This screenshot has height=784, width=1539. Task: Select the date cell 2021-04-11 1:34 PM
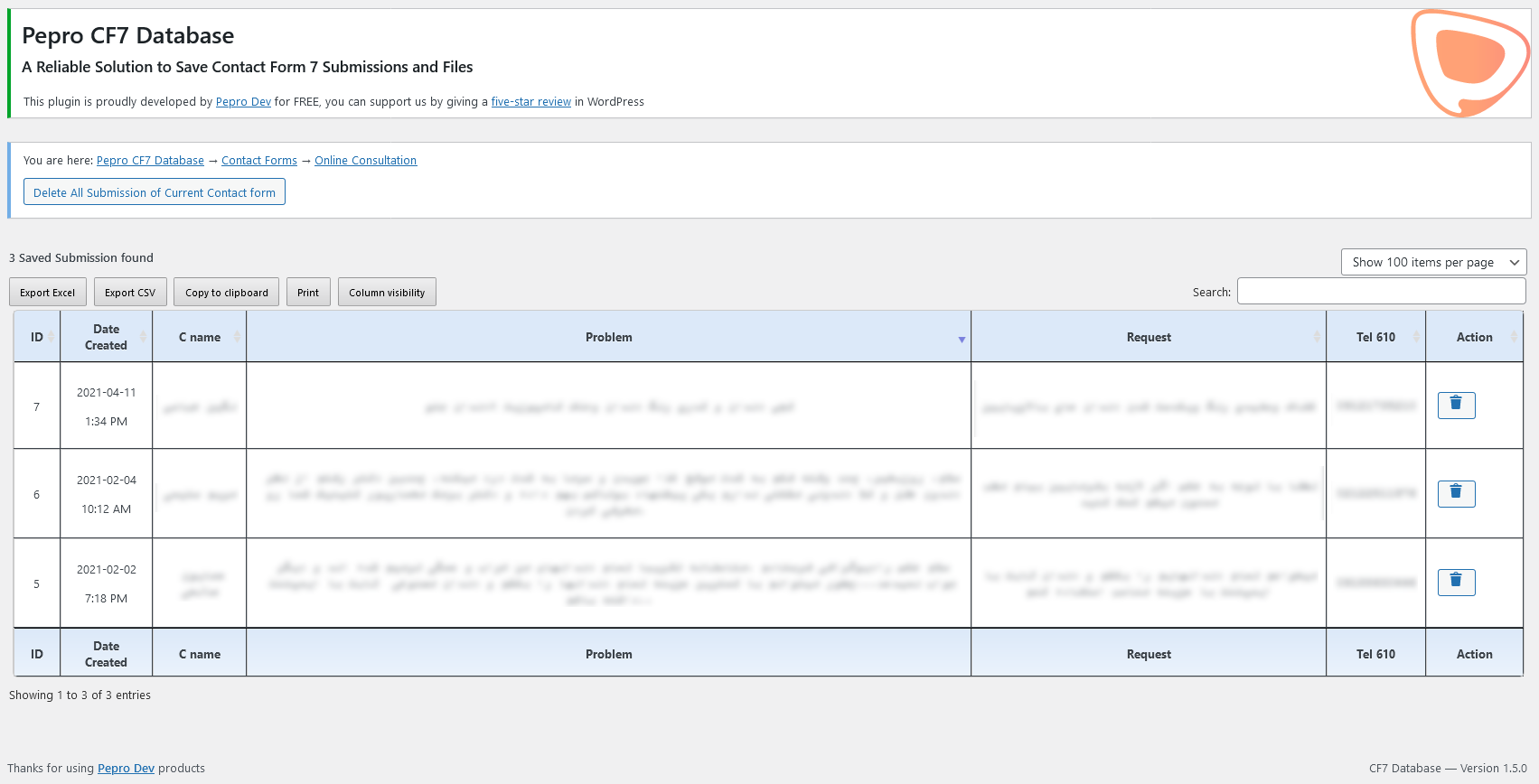[107, 406]
